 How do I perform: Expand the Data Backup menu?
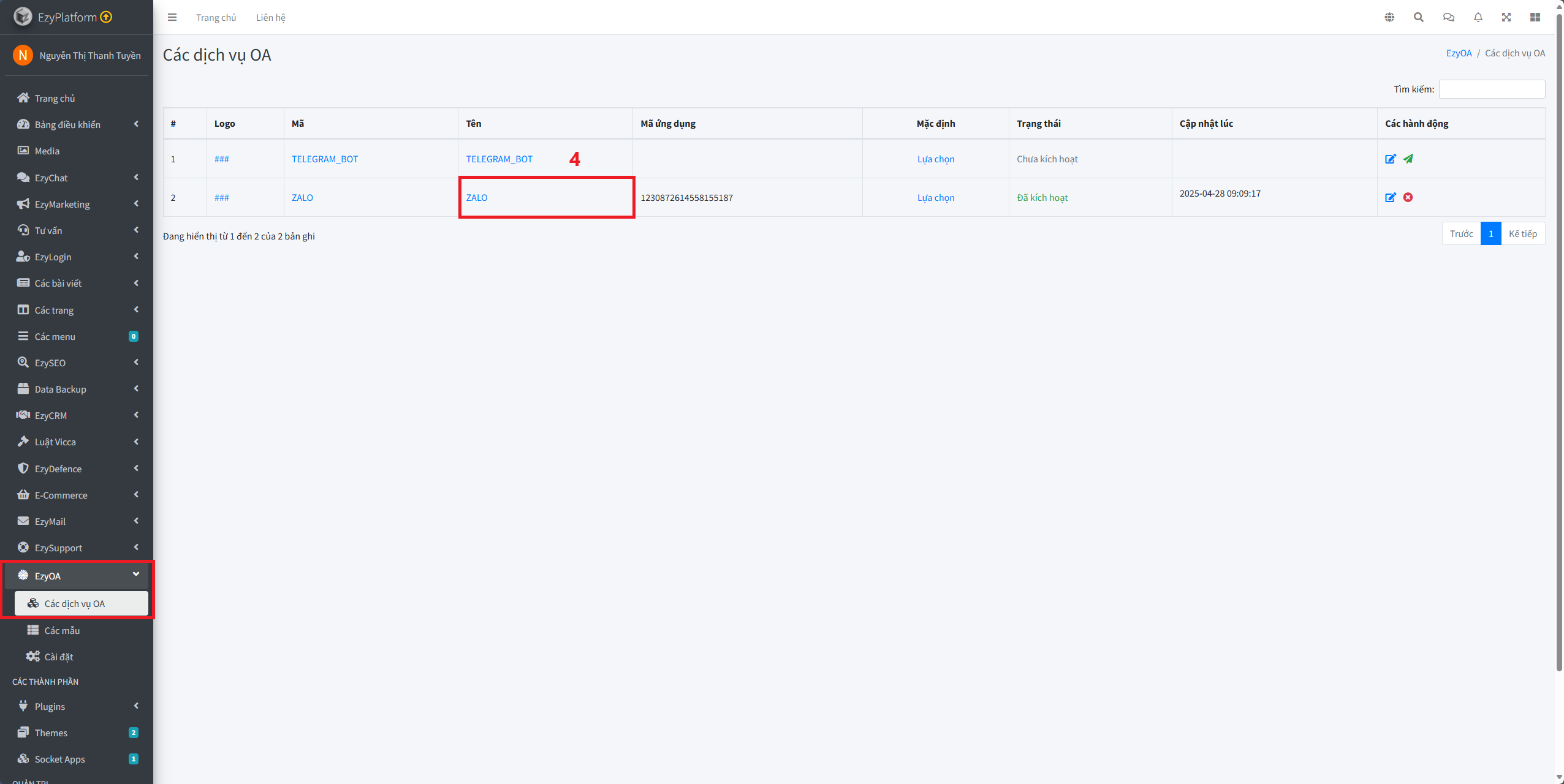pyautogui.click(x=77, y=389)
